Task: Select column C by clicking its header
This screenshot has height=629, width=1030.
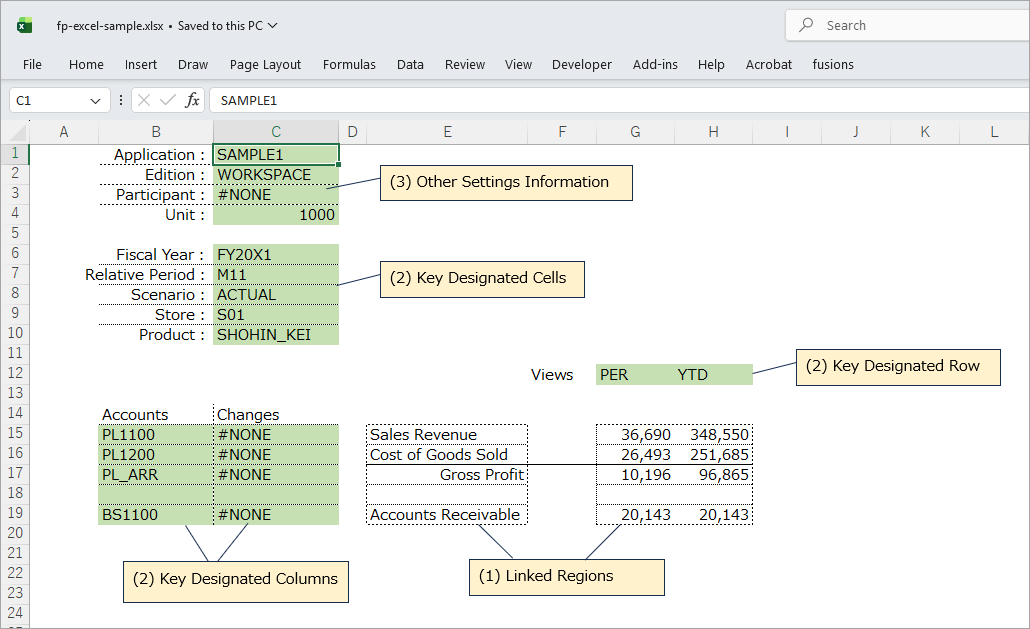Action: tap(275, 131)
